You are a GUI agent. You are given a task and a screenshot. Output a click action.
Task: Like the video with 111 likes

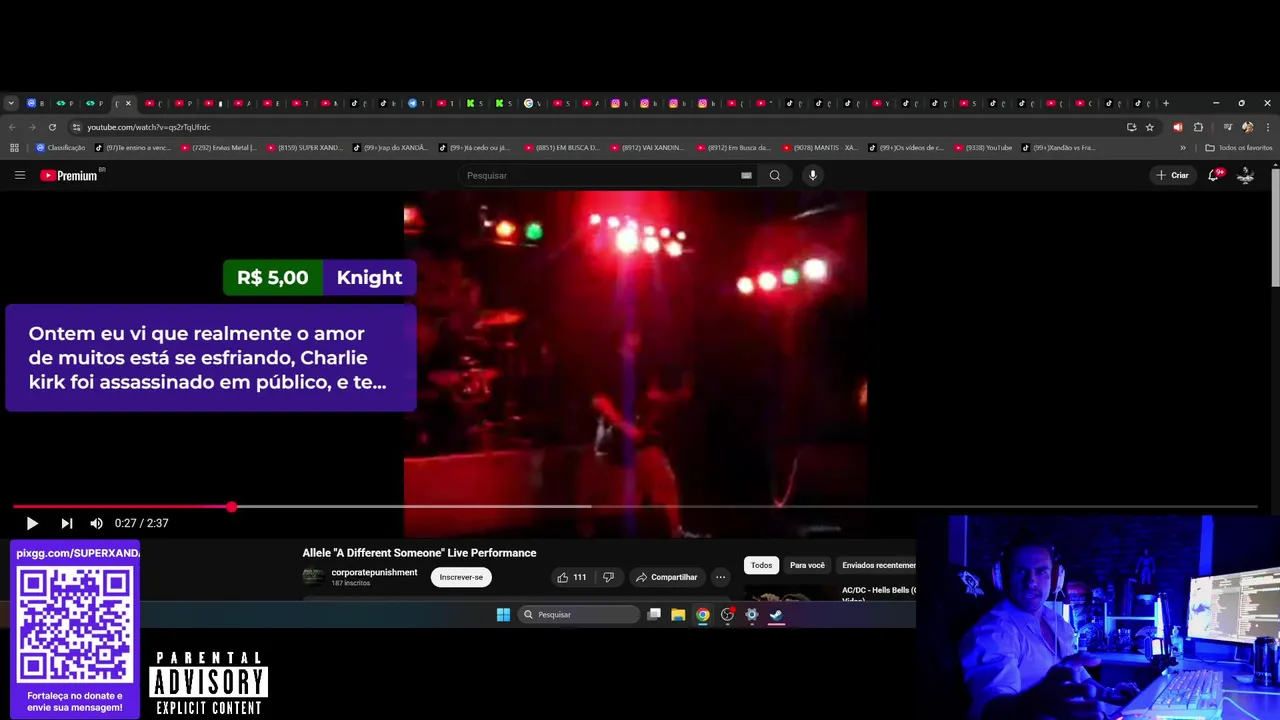point(571,577)
